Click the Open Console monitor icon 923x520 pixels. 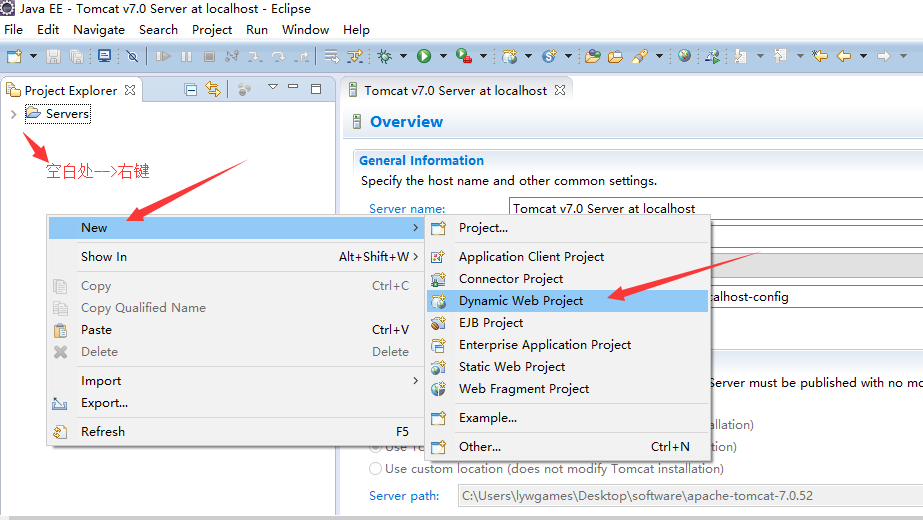(104, 57)
